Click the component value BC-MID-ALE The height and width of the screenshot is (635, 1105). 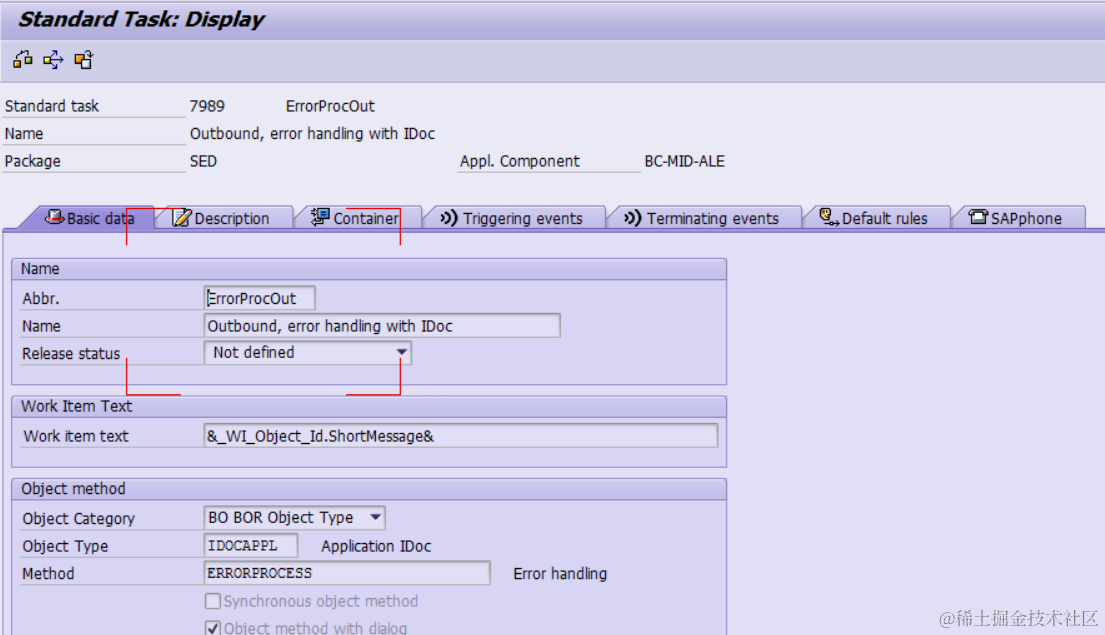684,161
